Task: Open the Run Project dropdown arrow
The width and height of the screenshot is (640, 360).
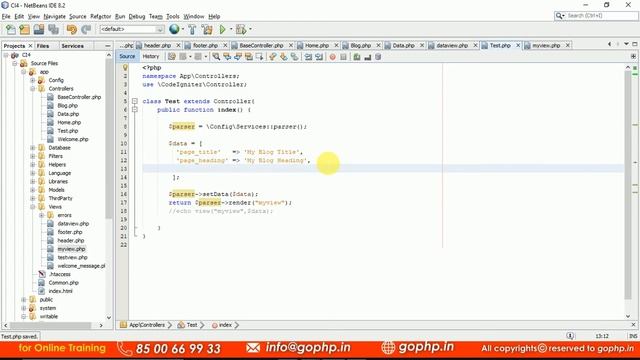Action: coord(231,29)
